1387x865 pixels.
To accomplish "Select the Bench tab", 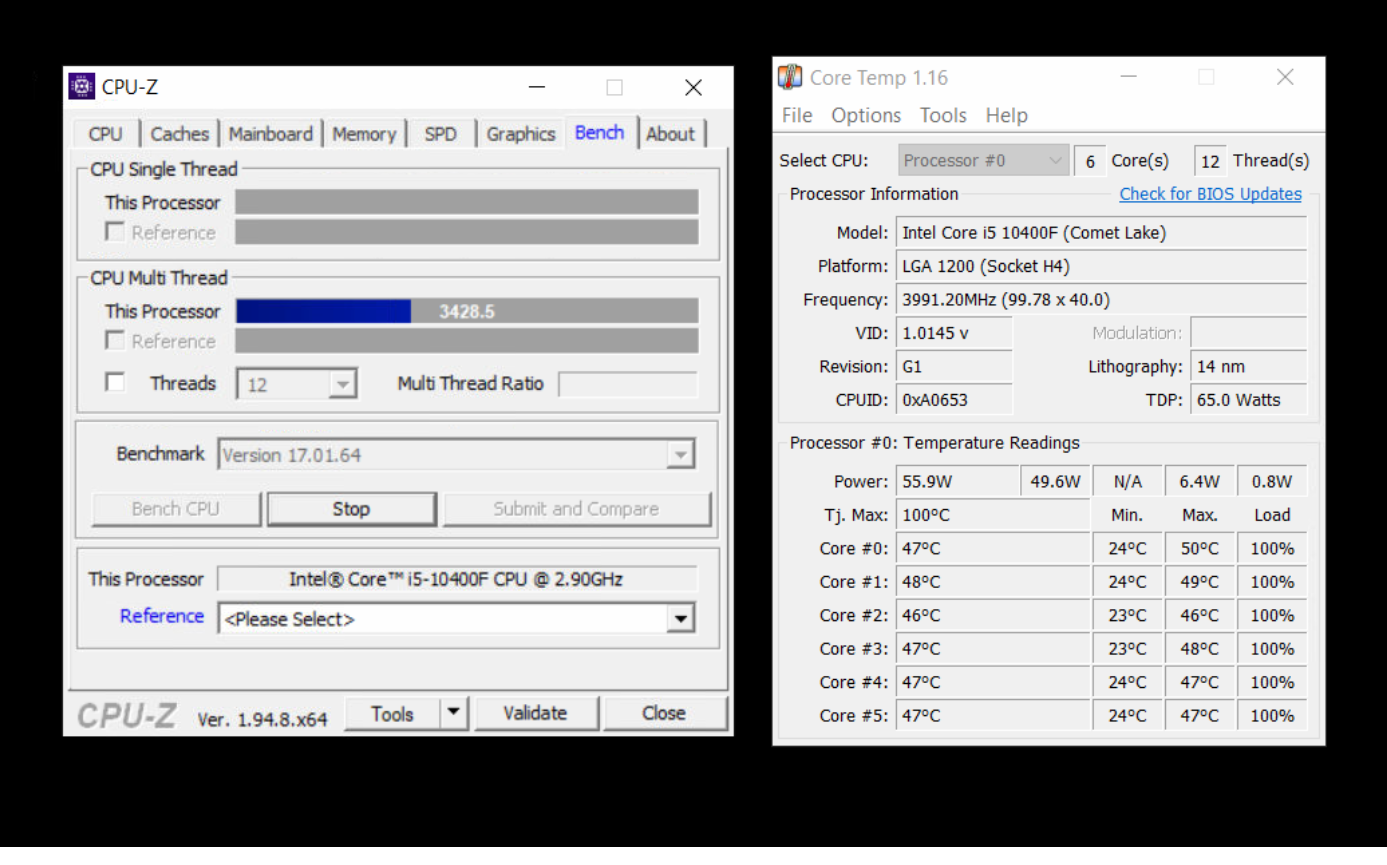I will pyautogui.click(x=600, y=132).
